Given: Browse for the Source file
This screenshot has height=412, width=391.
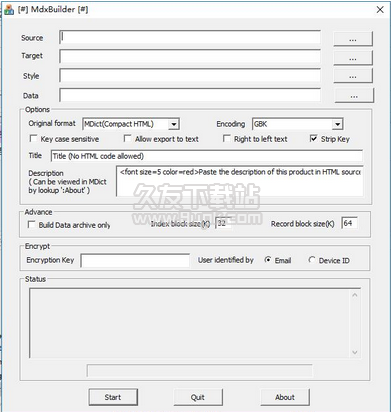Looking at the screenshot, I should [353, 39].
